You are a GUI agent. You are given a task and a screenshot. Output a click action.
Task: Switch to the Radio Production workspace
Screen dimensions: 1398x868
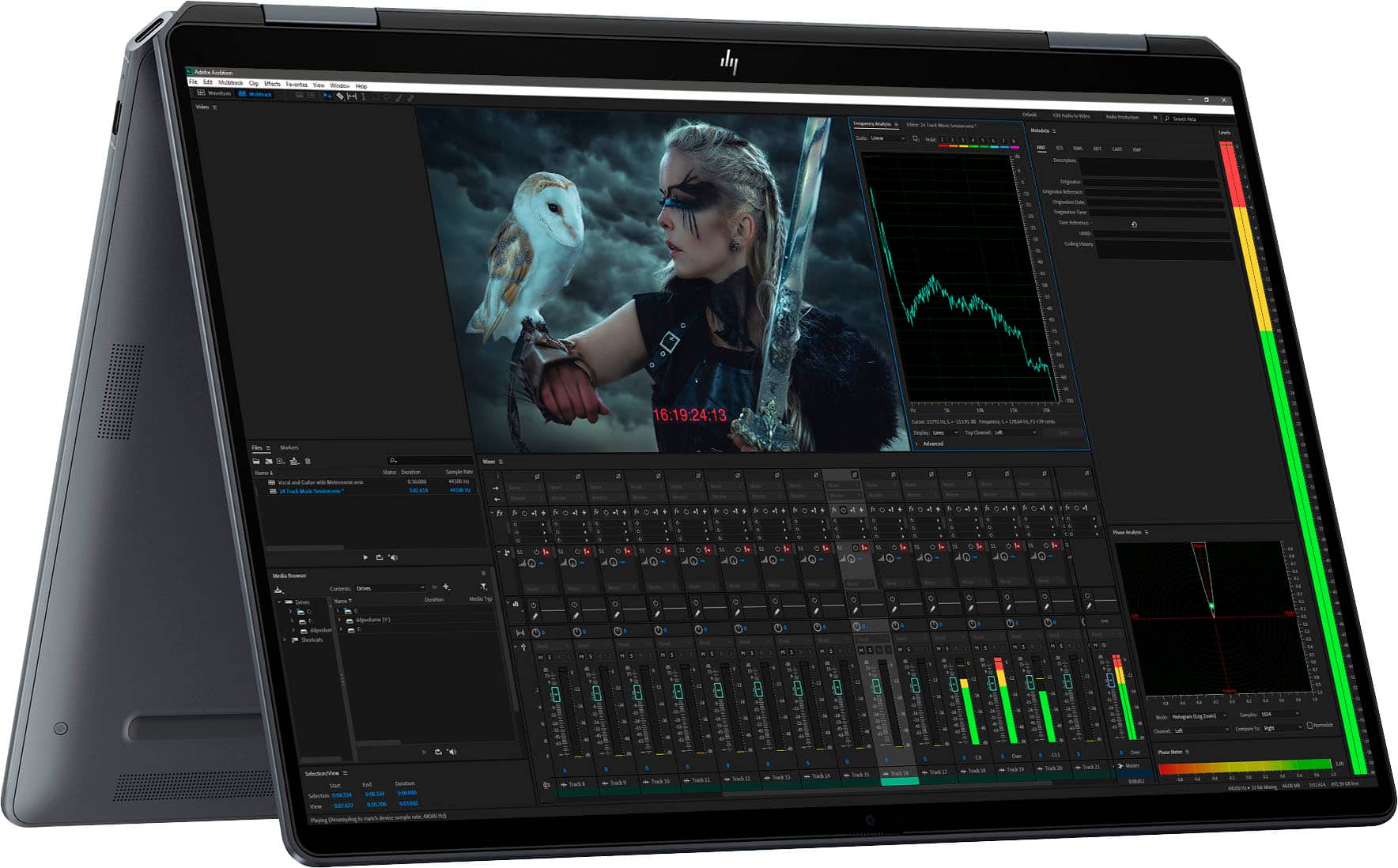tap(1122, 118)
